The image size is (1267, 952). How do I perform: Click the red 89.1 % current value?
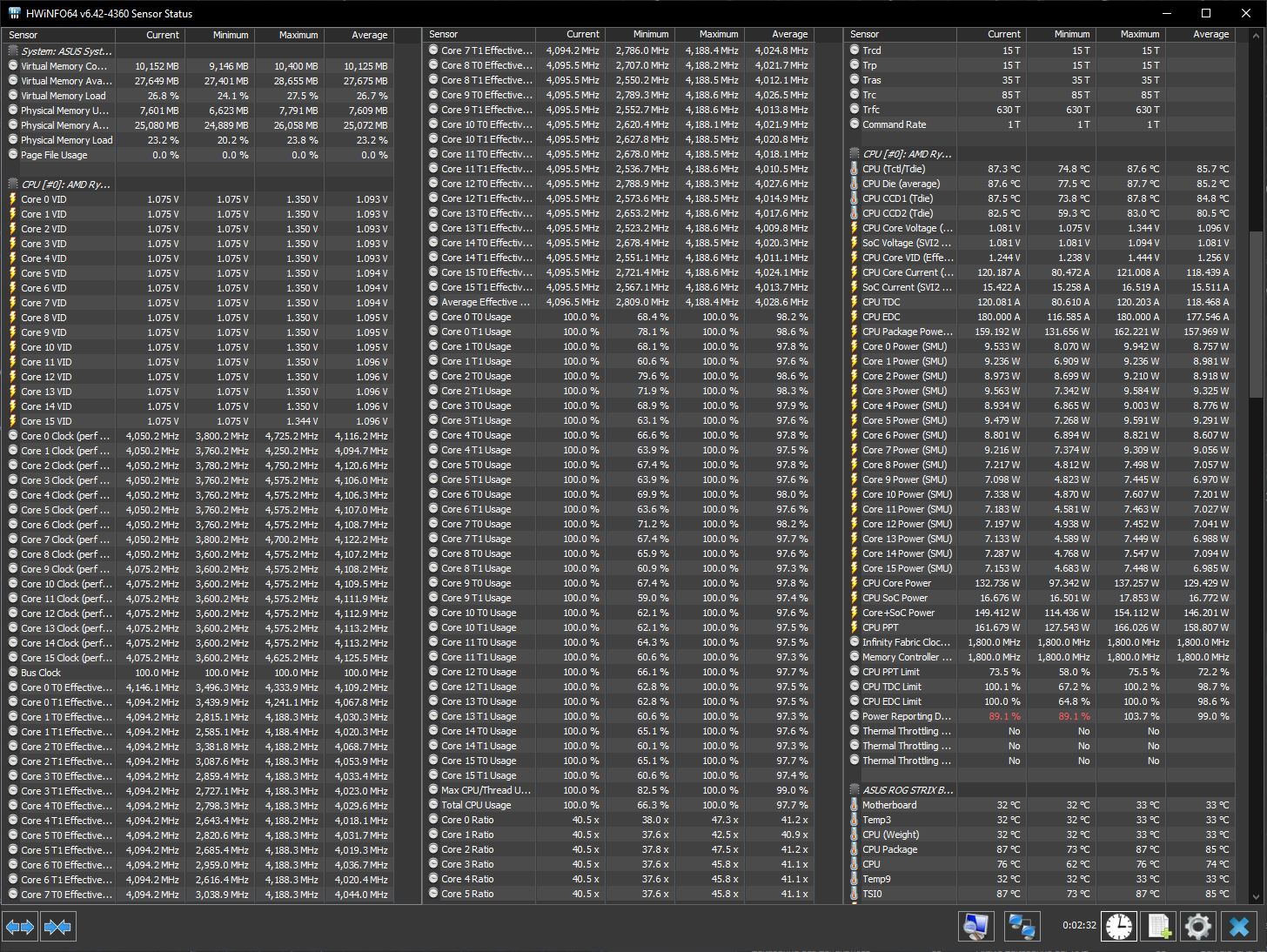[x=1004, y=716]
